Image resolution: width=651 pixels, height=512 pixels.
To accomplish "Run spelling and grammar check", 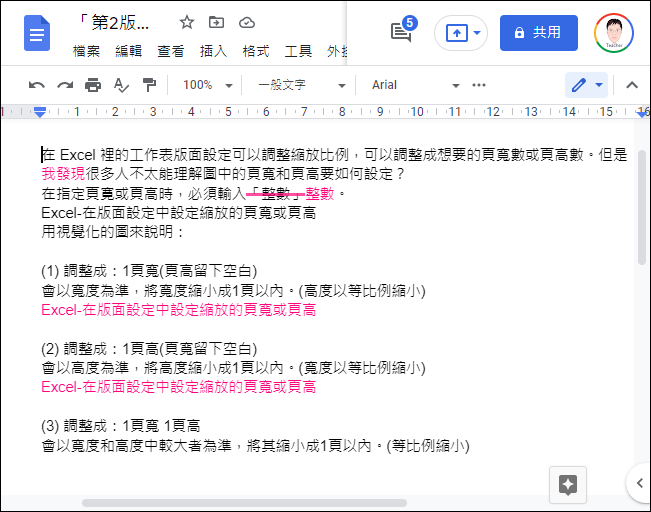I will pyautogui.click(x=121, y=85).
